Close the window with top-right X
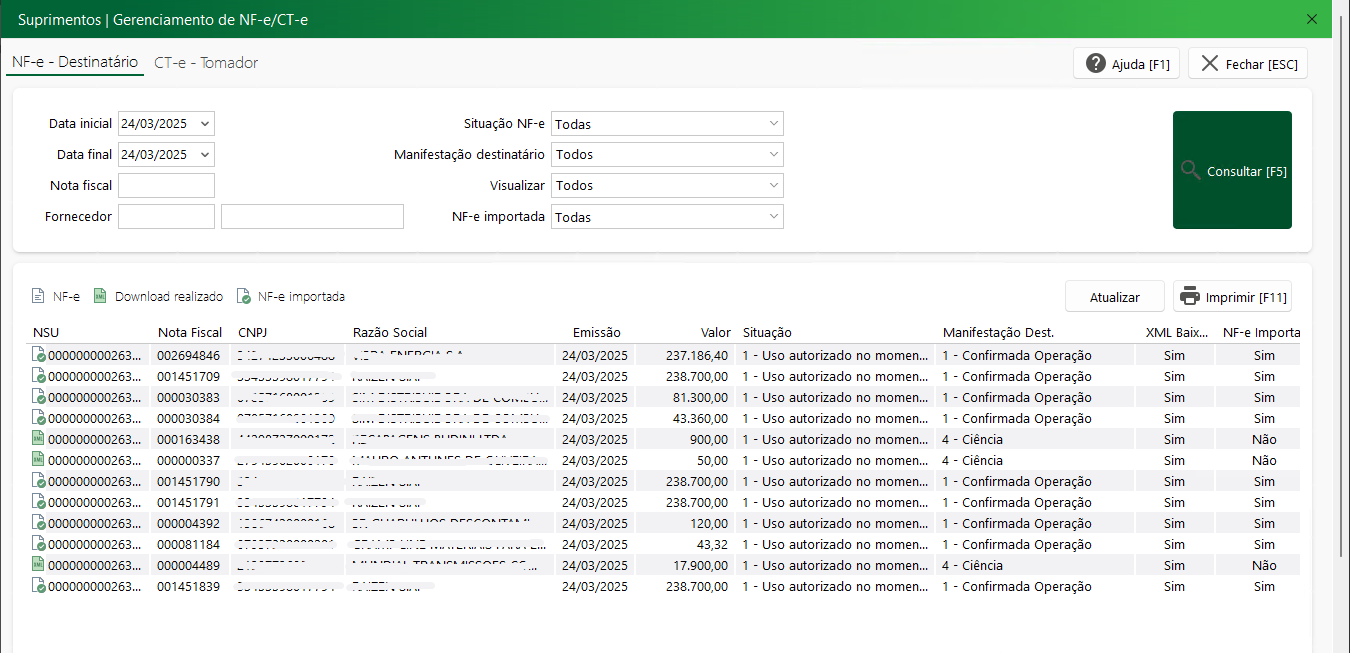This screenshot has width=1350, height=653. [x=1312, y=19]
